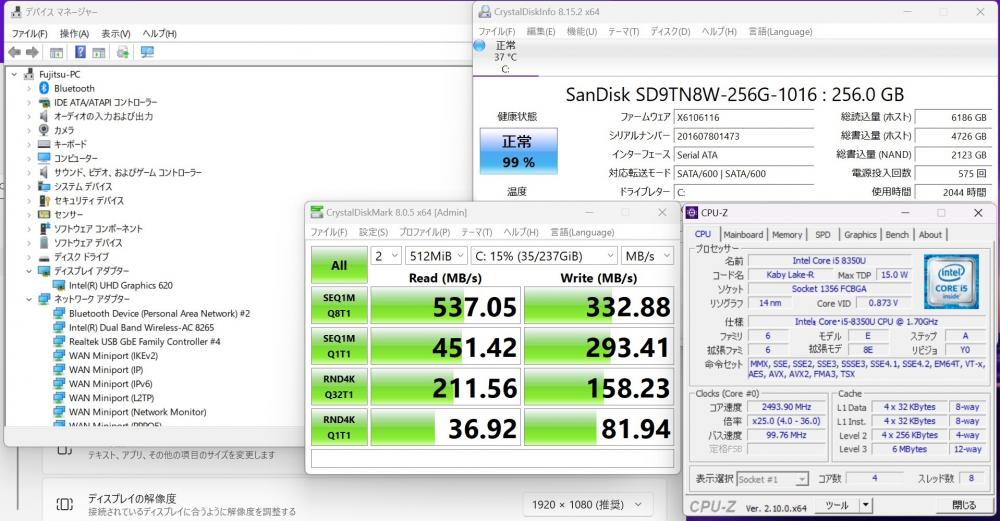
Task: Click the Device Manager title bar icon
Action: click(16, 11)
